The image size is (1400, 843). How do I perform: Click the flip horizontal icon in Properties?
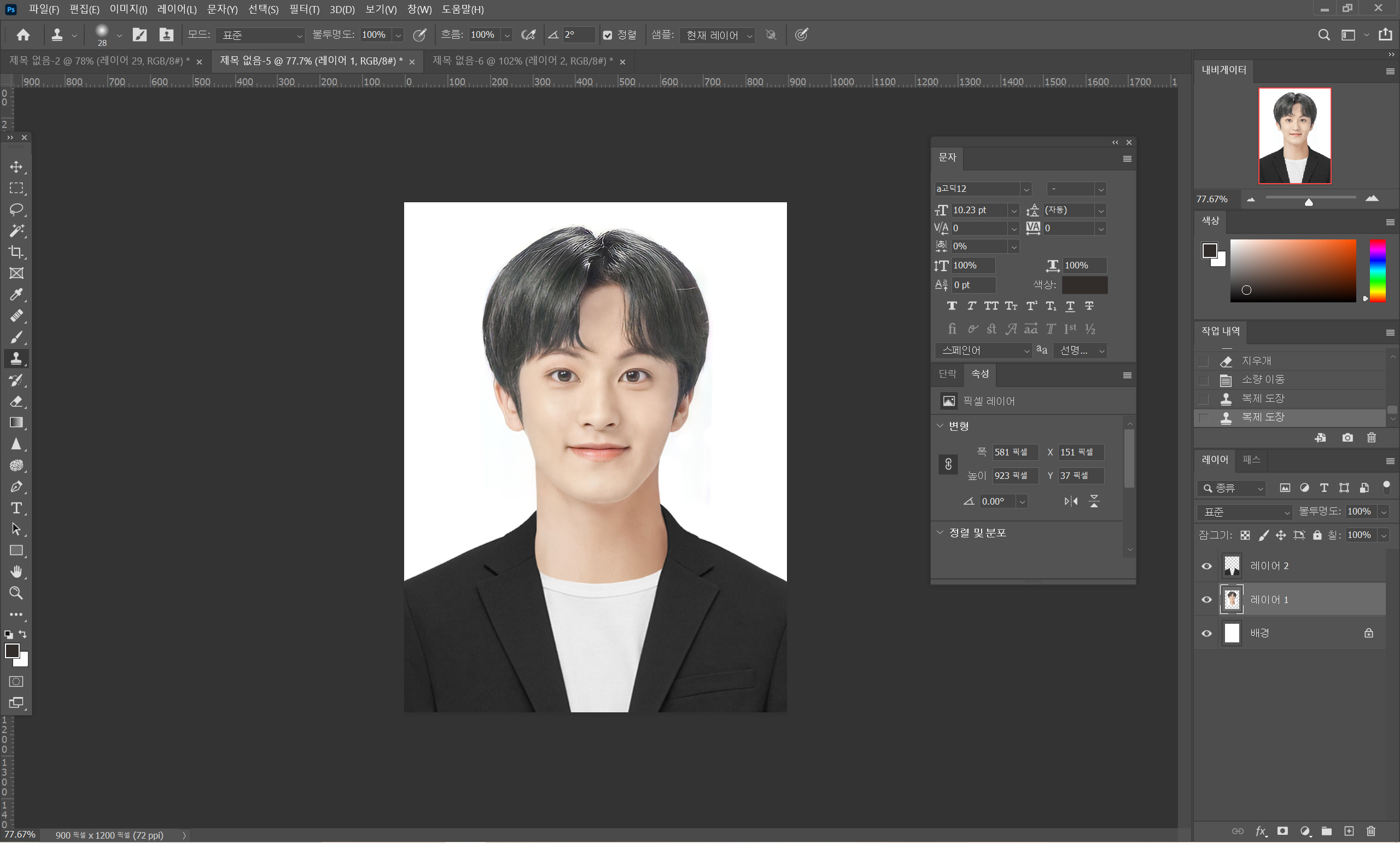tap(1070, 501)
